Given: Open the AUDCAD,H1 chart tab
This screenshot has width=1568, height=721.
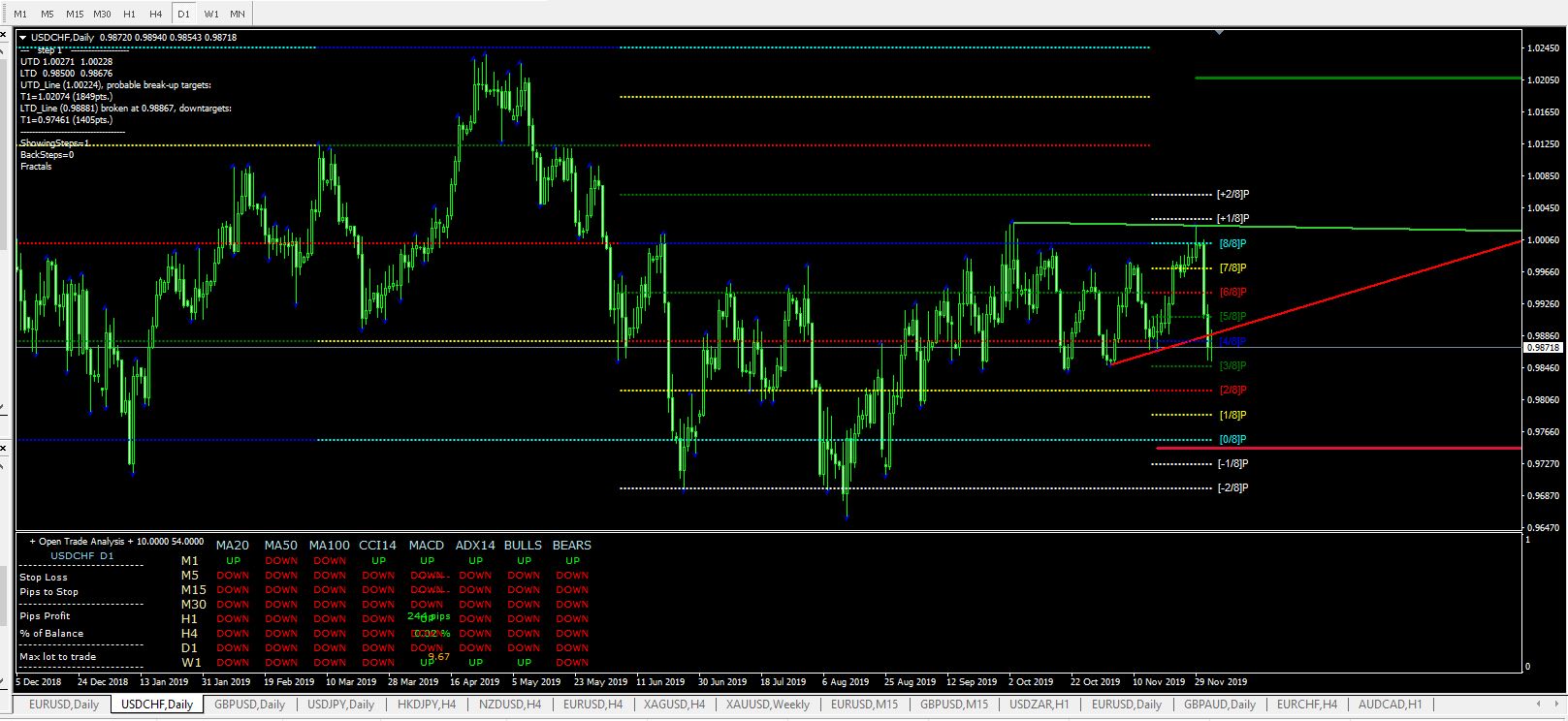Looking at the screenshot, I should [x=1390, y=705].
